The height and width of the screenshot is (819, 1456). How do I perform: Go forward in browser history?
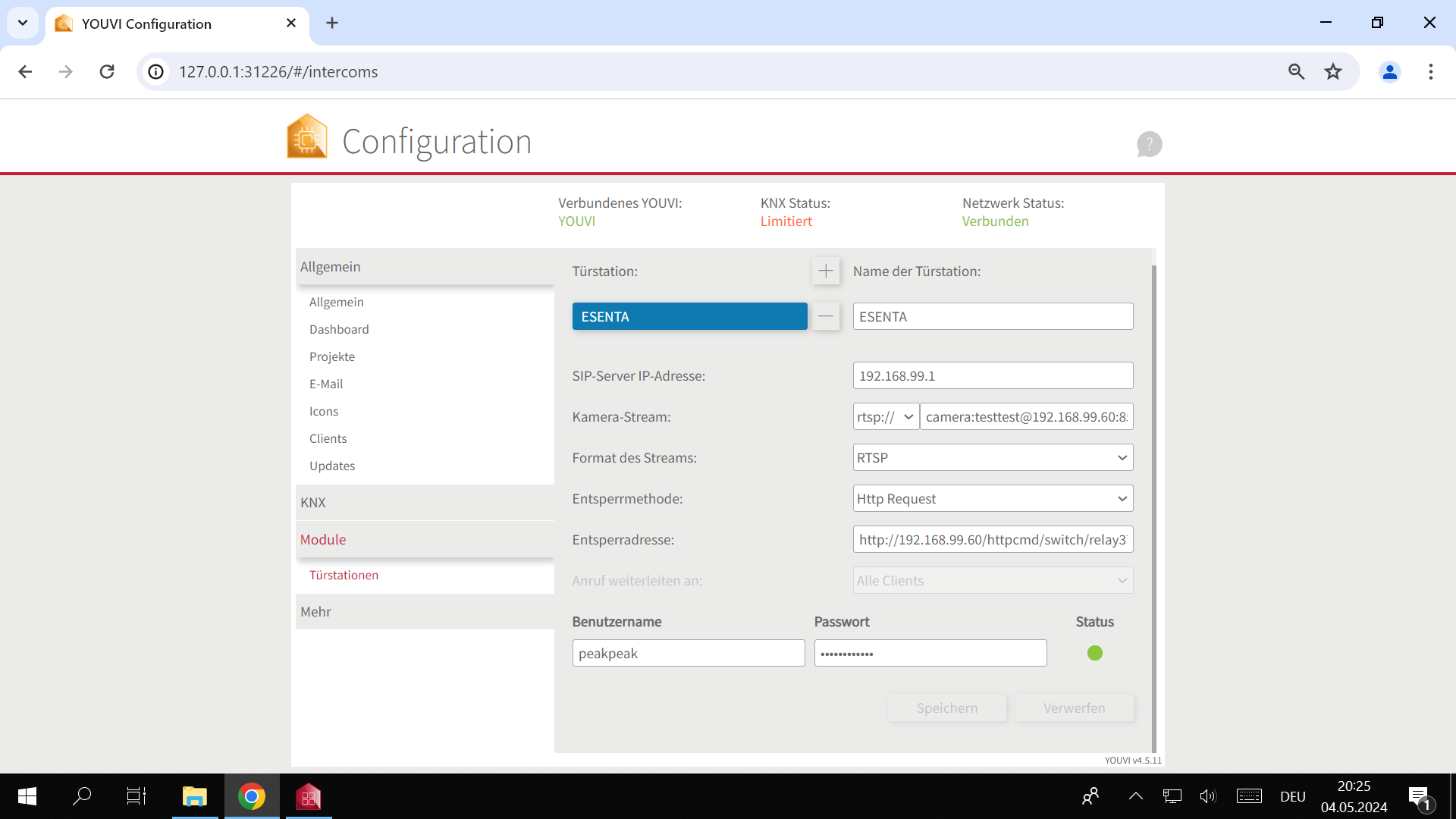pyautogui.click(x=66, y=71)
